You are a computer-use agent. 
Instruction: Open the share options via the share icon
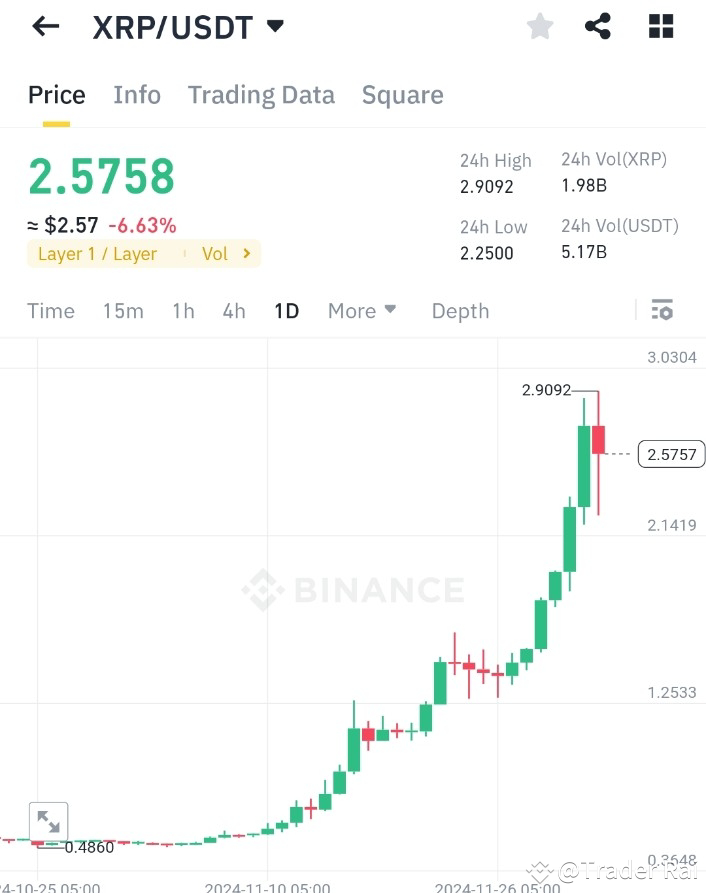point(598,26)
